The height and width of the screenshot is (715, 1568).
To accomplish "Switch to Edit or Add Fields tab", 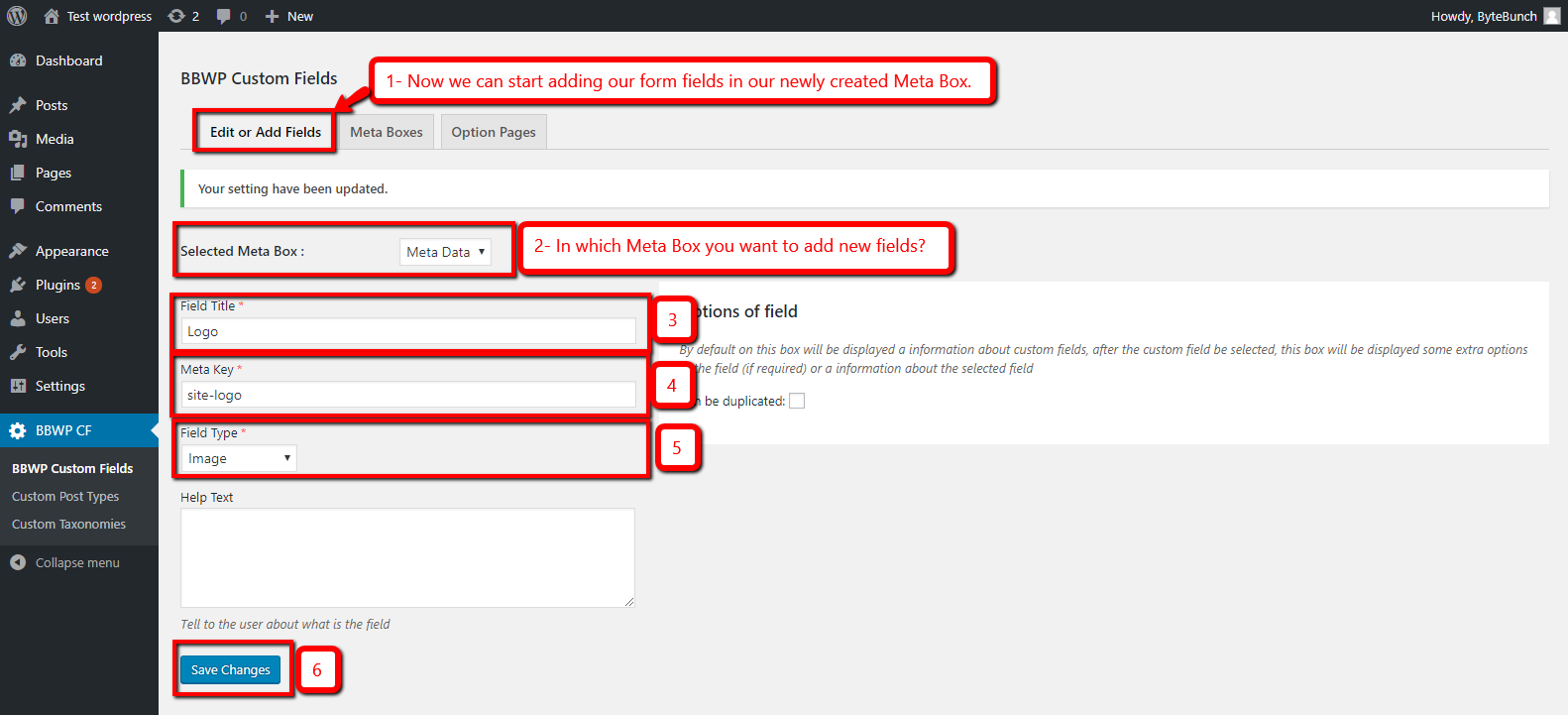I will pos(266,132).
